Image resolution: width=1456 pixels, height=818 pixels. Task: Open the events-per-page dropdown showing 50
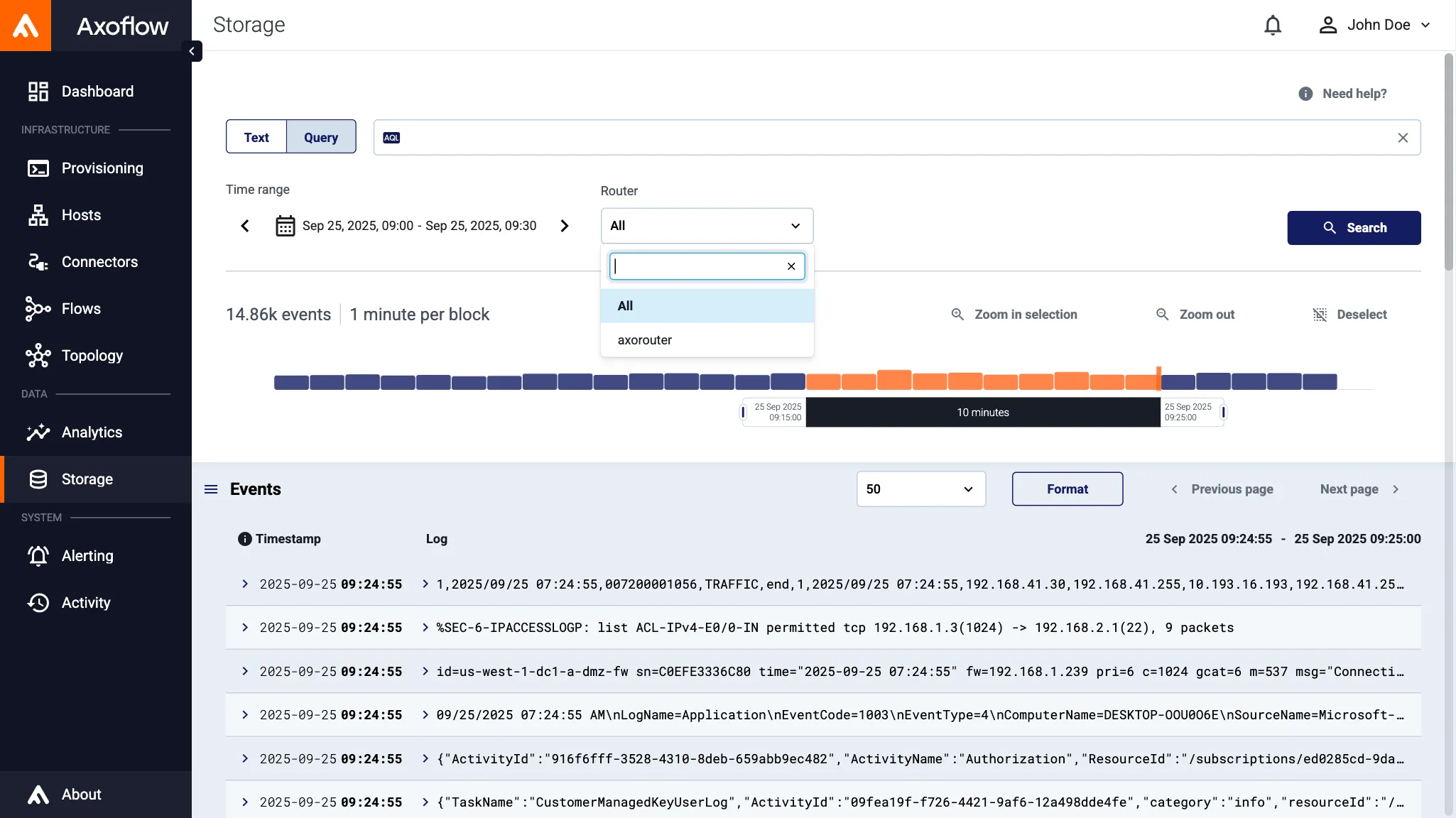point(920,489)
